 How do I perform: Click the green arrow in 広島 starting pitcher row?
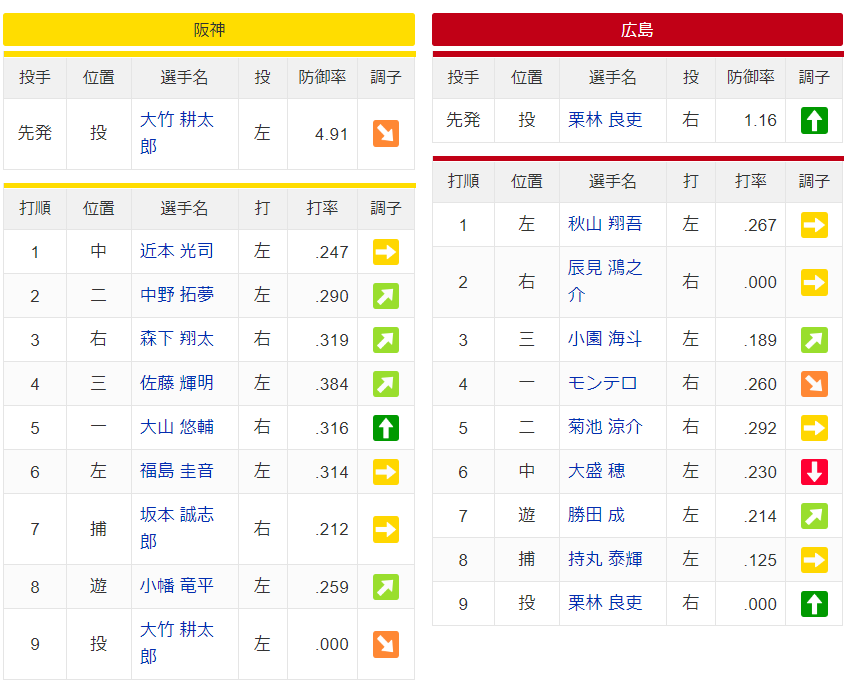point(814,120)
